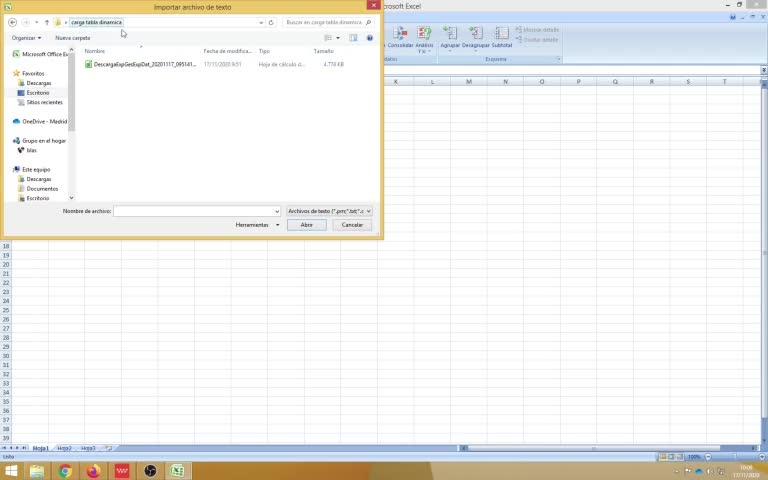Select Microsoft Office Excel in the sidebar
The height and width of the screenshot is (480, 768).
pyautogui.click(x=41, y=54)
